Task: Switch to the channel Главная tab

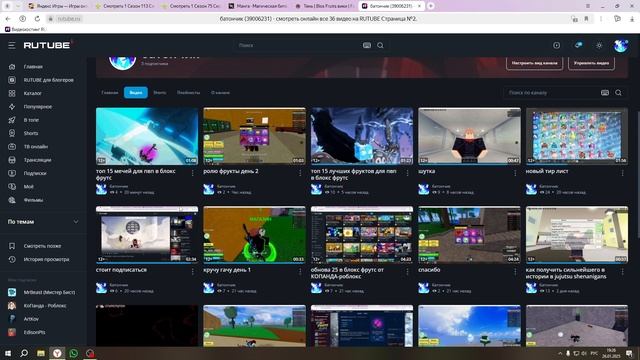Action: click(x=110, y=93)
